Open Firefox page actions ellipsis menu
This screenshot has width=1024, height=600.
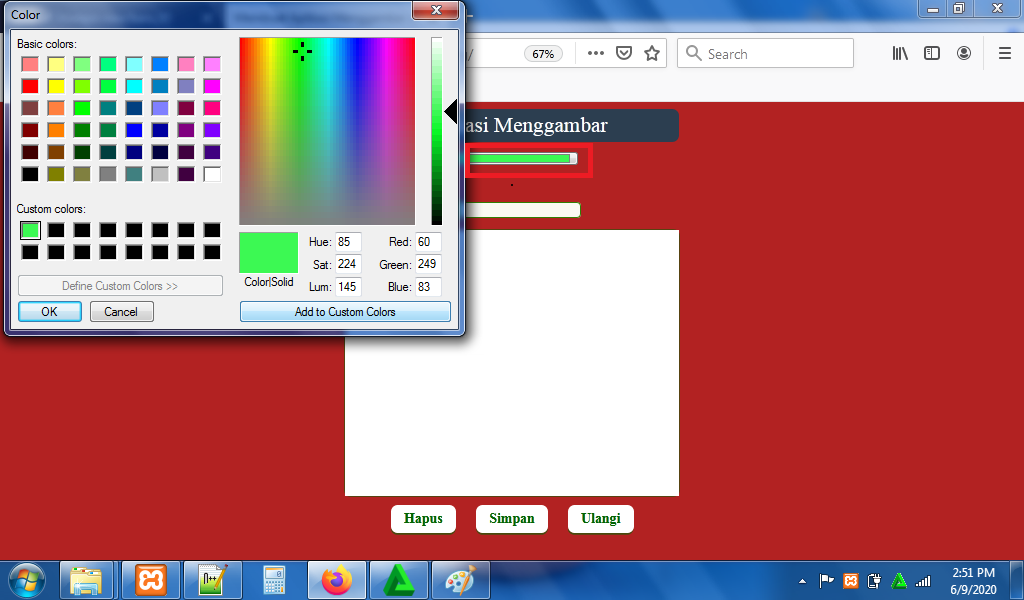click(x=596, y=54)
